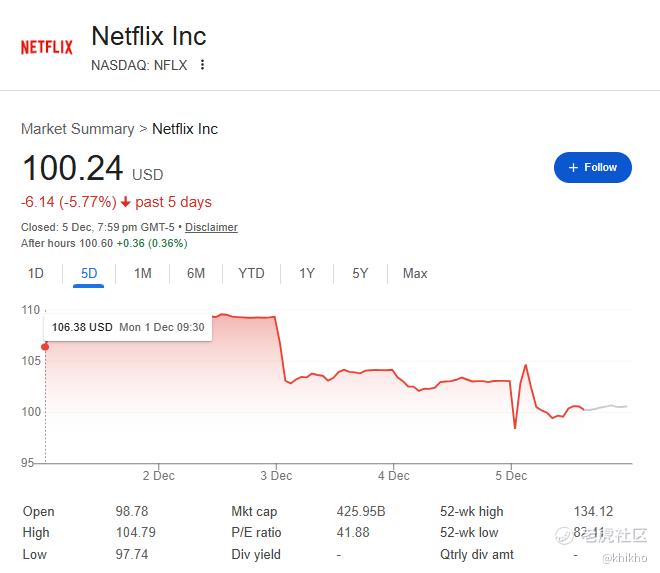This screenshot has height=573, width=660.
Task: Click the 106.38 USD chart tooltip
Action: tap(128, 327)
